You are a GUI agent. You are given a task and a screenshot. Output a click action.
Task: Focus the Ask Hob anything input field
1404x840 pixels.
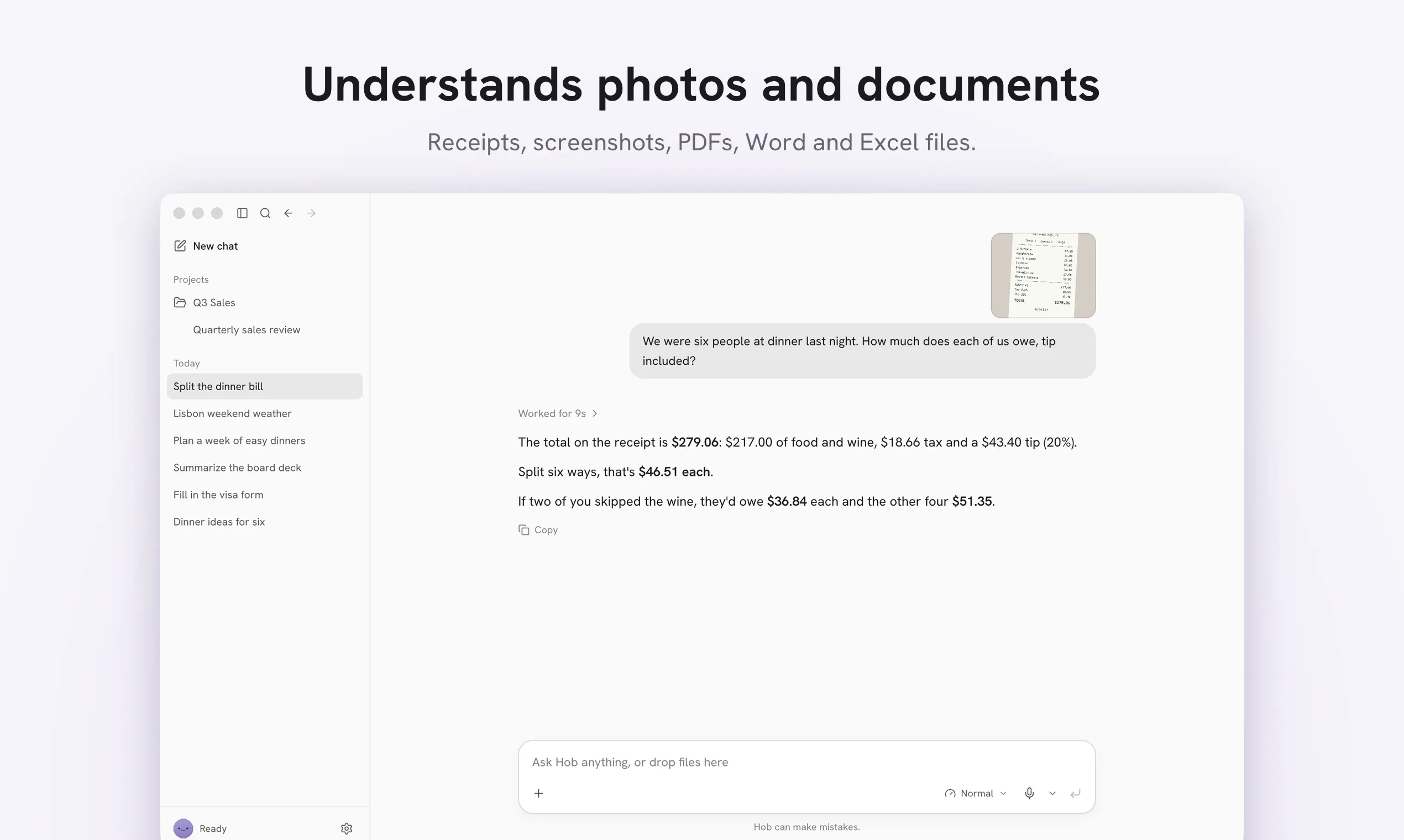click(806, 763)
